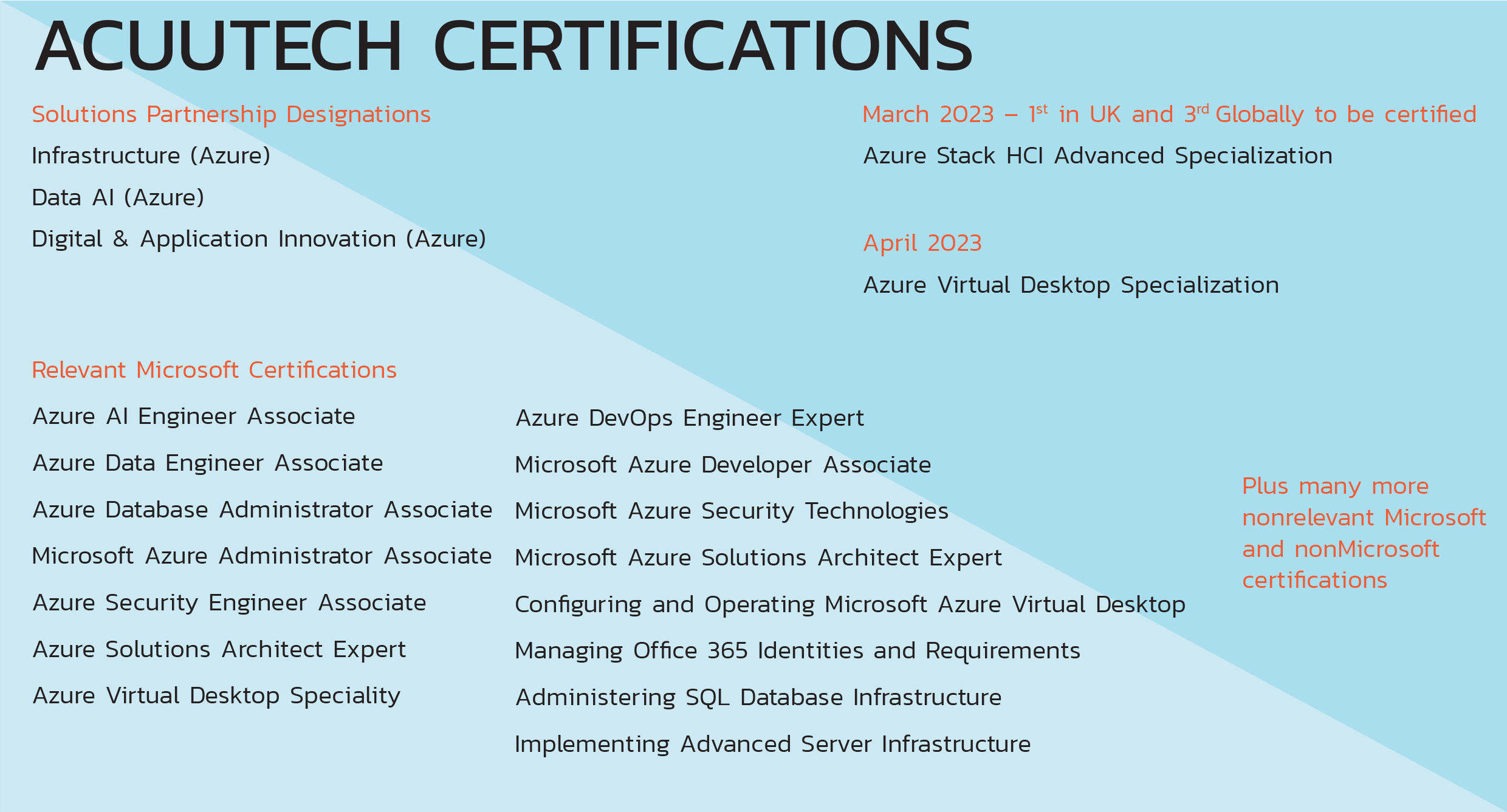Select Azure Stack HCI Advanced Specialization
Viewport: 1507px width, 812px height.
click(x=1097, y=156)
